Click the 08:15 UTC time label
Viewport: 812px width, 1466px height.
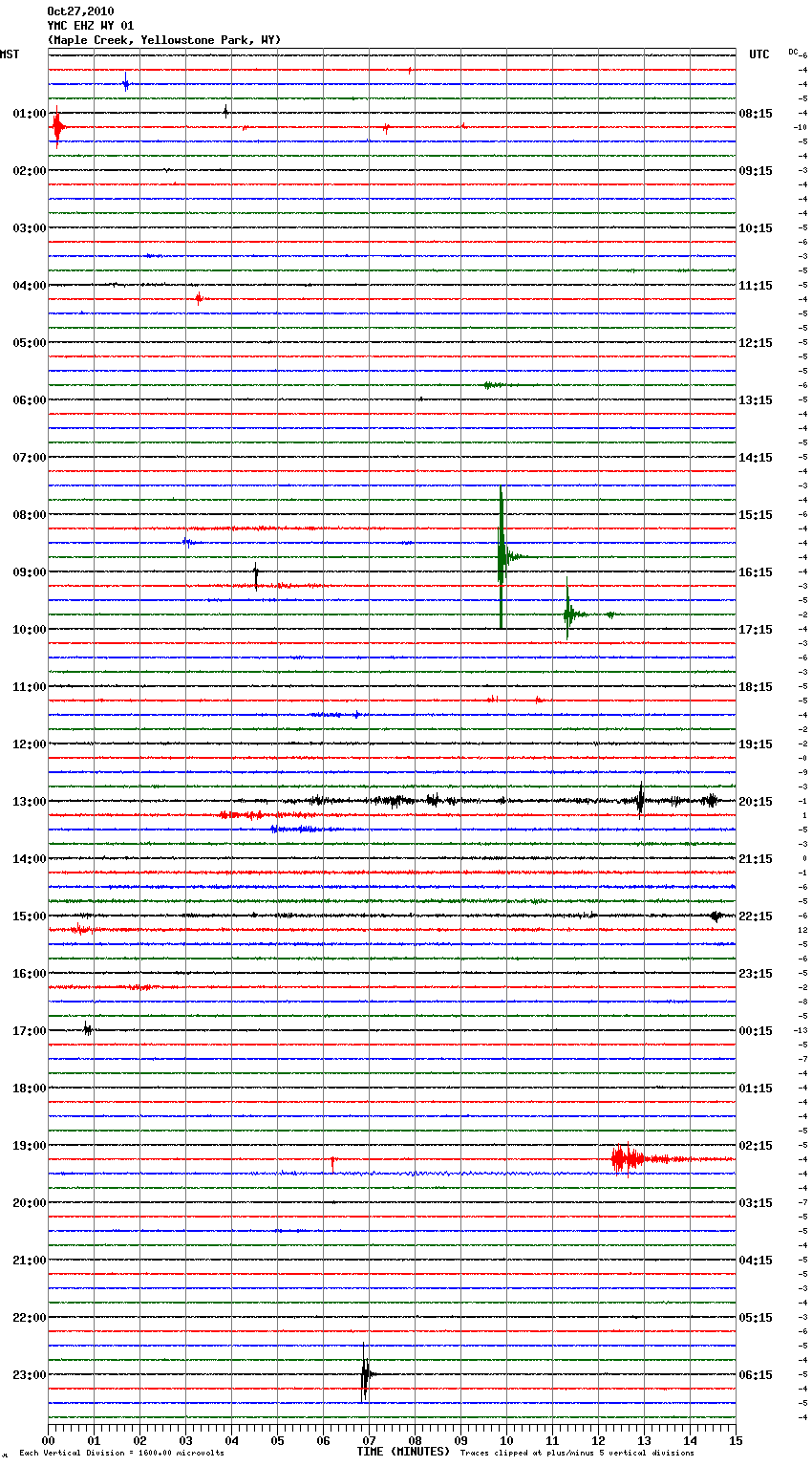756,114
